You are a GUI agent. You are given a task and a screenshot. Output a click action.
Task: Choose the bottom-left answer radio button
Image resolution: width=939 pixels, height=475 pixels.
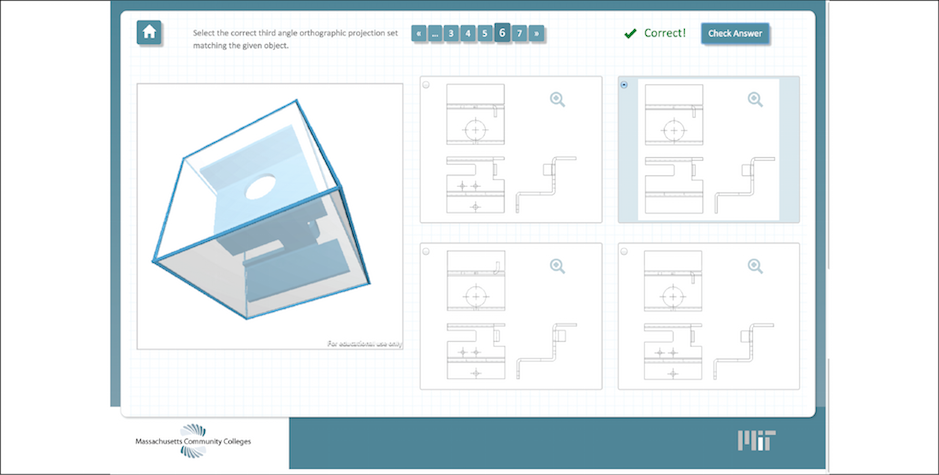tap(426, 251)
